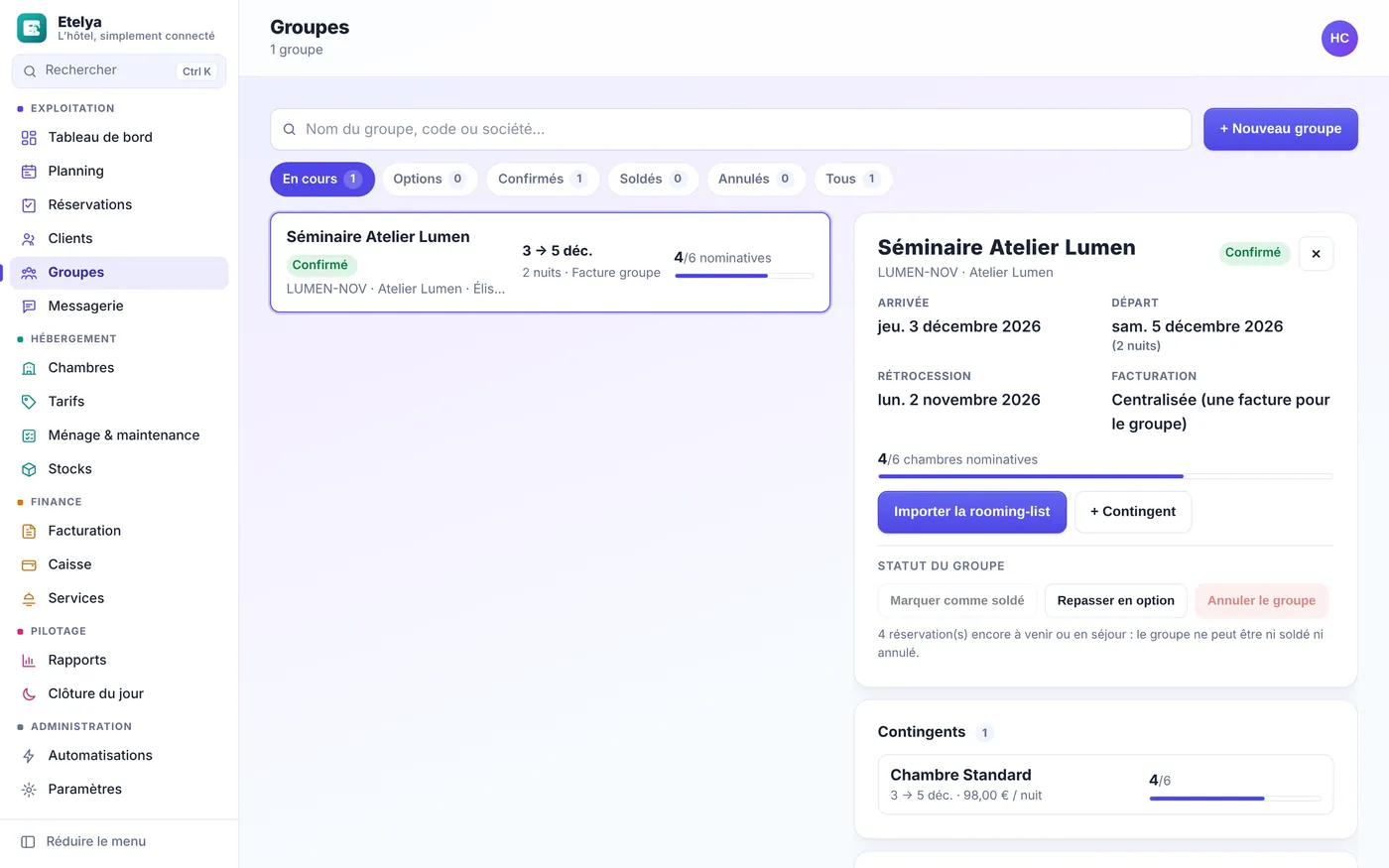The image size is (1389, 868).
Task: Click Annuler le groupe button
Action: pos(1261,601)
